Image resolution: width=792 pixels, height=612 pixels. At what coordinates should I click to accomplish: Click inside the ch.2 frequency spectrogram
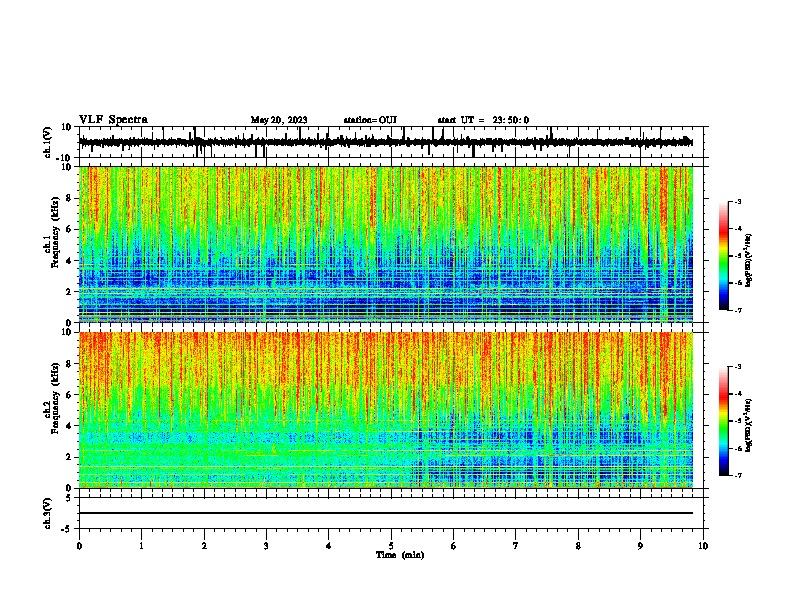(x=385, y=410)
